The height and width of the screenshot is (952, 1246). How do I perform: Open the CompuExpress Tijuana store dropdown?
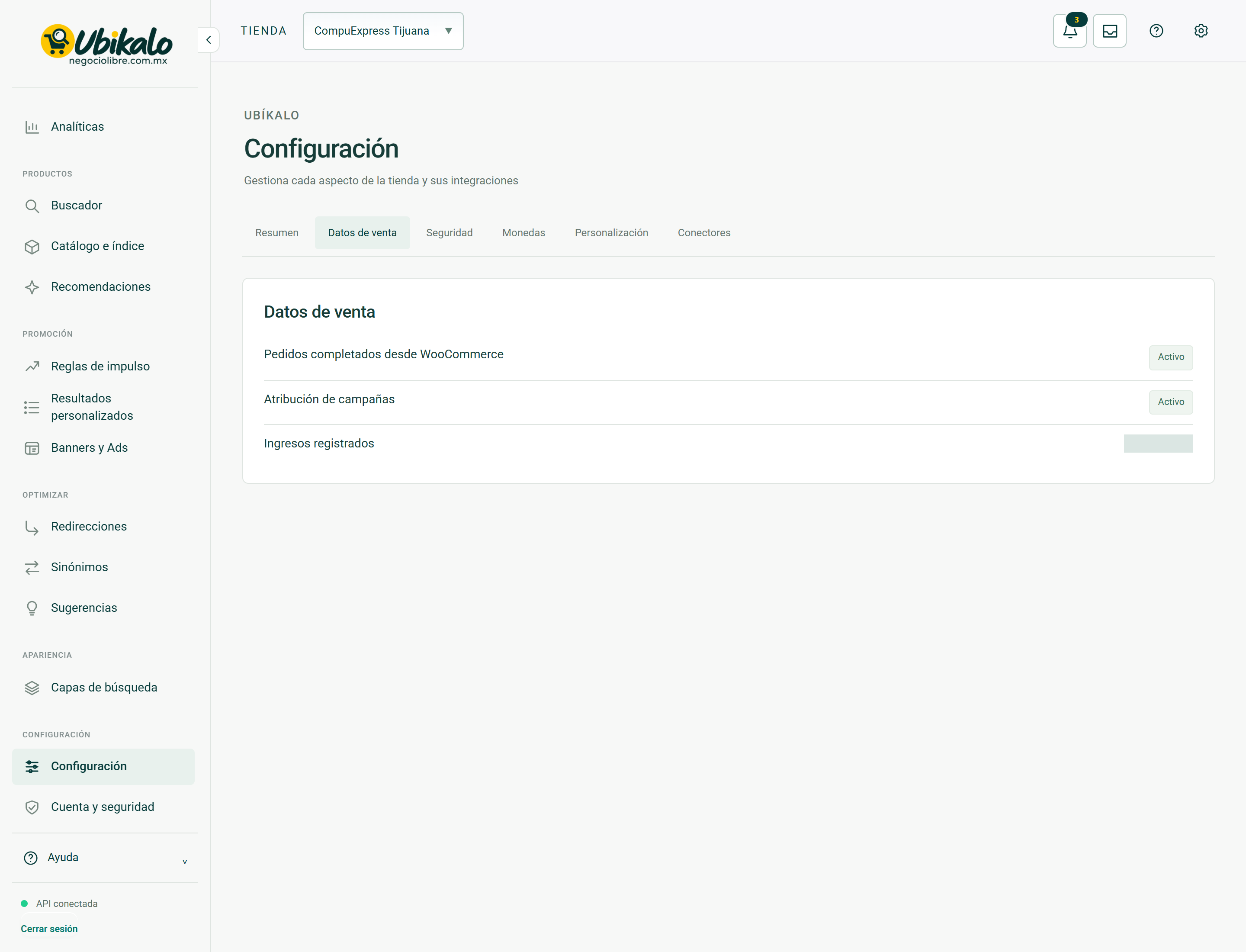tap(383, 31)
